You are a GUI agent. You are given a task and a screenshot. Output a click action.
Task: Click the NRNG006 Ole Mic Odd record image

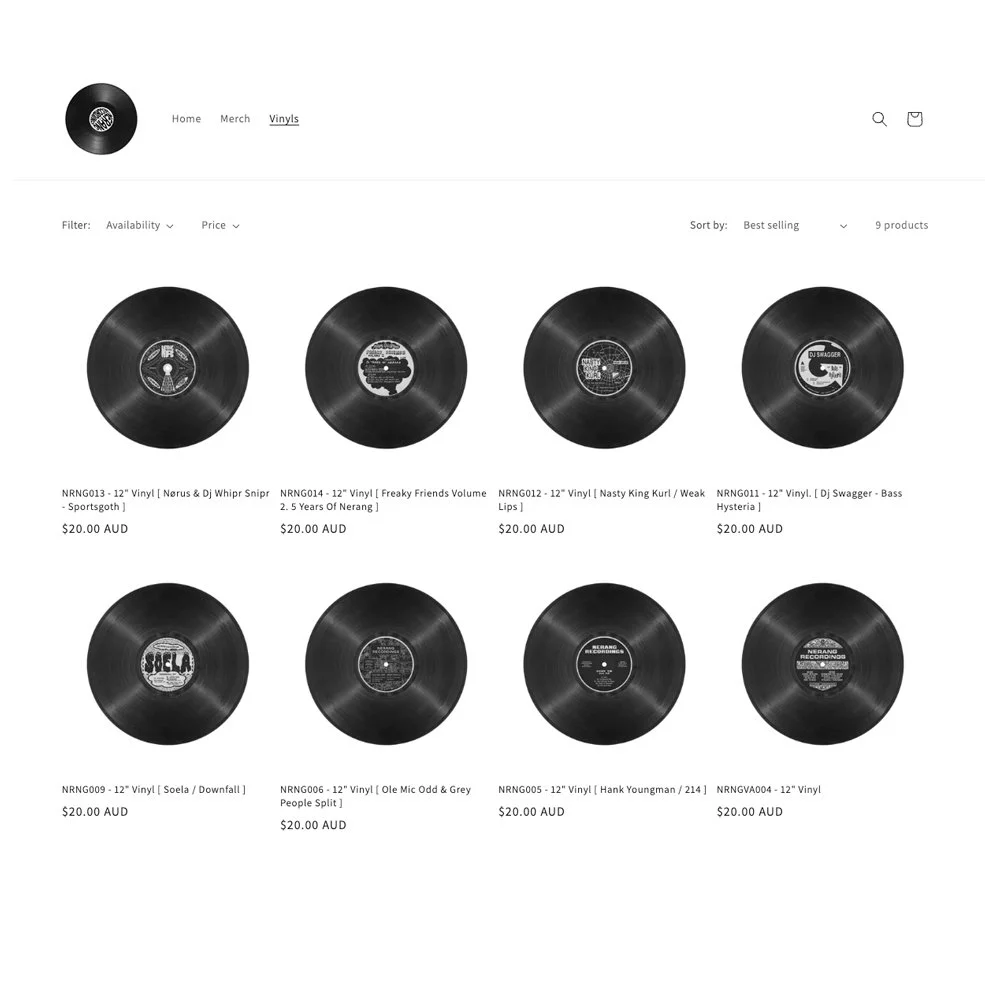(x=386, y=664)
